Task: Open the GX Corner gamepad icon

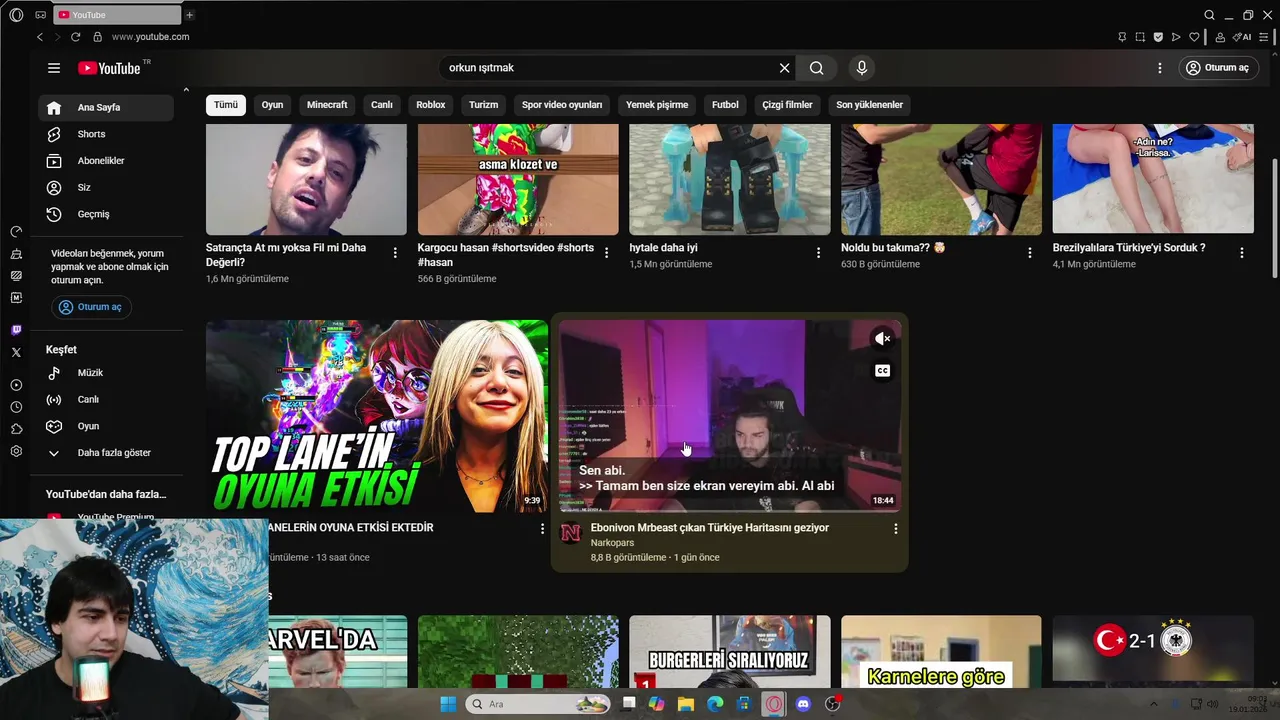Action: coord(40,15)
